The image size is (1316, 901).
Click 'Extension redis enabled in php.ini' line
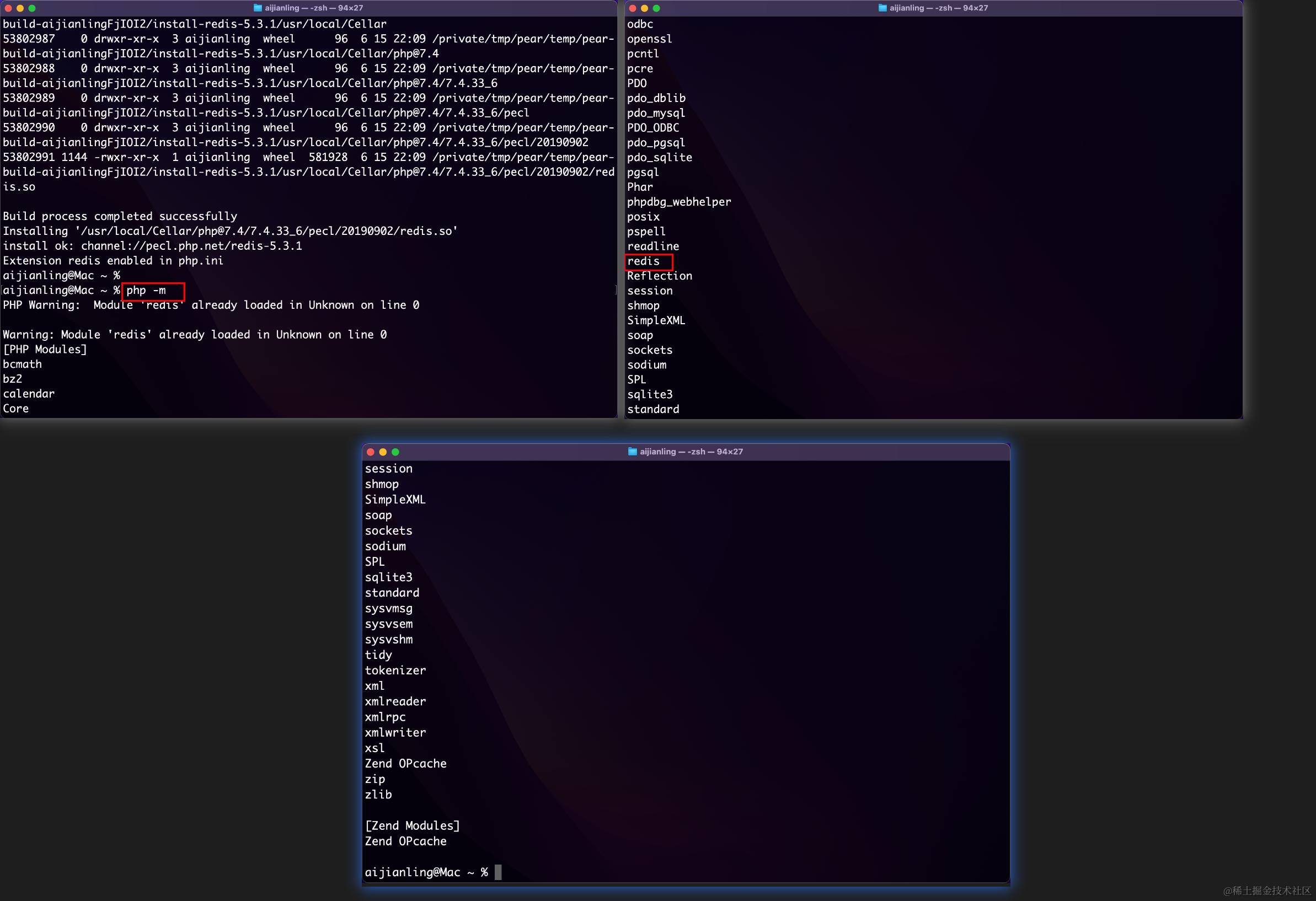point(113,261)
